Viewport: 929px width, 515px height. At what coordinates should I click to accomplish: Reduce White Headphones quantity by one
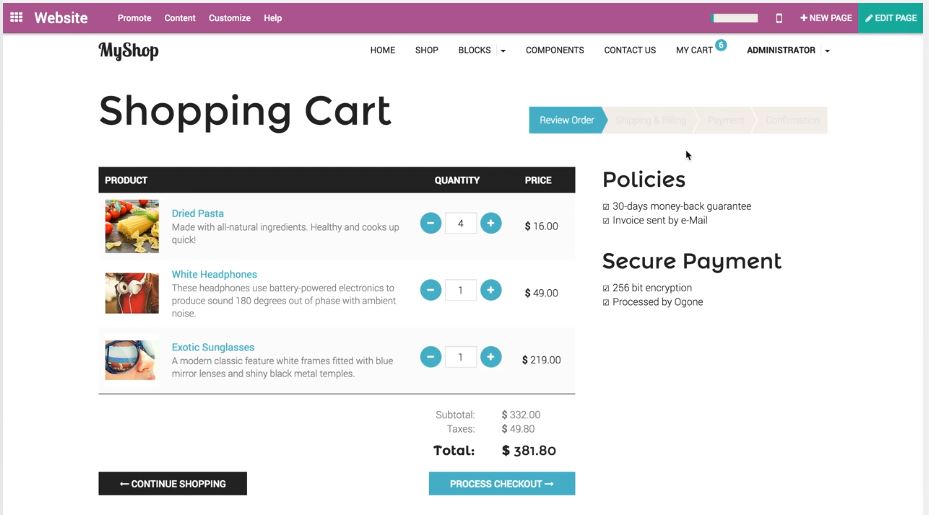pos(431,290)
